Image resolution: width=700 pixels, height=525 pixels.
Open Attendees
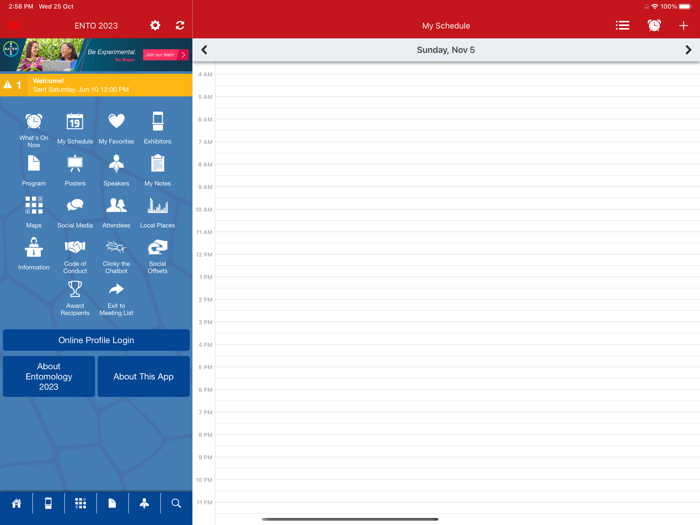(116, 212)
